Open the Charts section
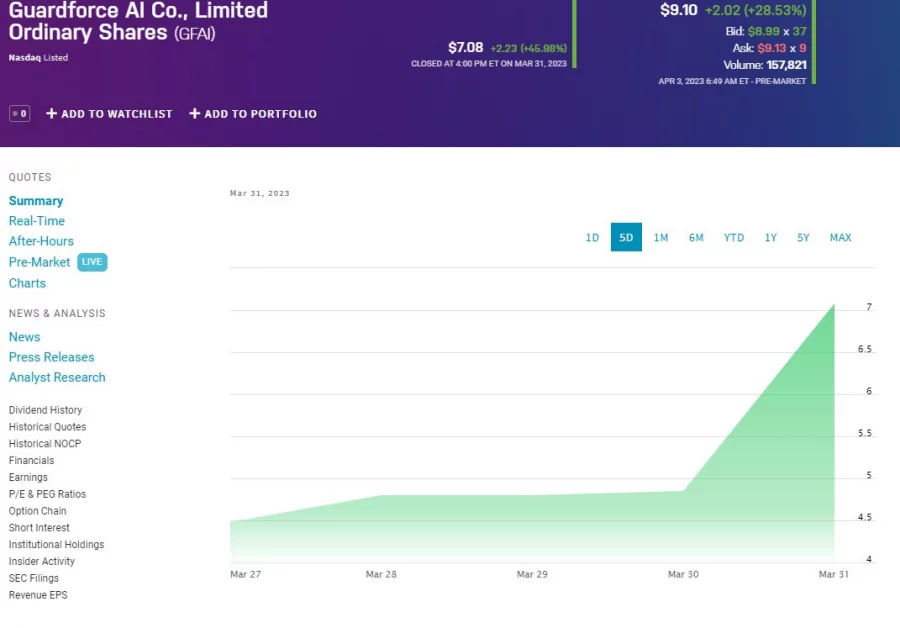The height and width of the screenshot is (628, 900). click(x=27, y=283)
